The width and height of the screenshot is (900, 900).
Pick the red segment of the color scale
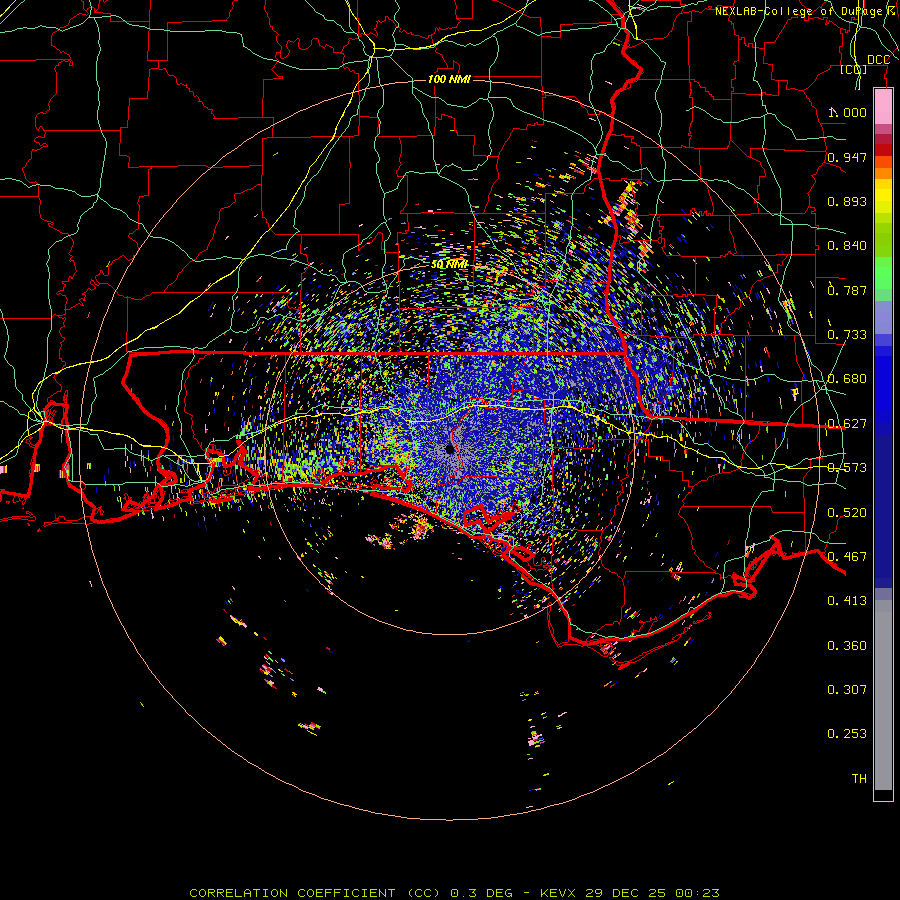coord(883,150)
